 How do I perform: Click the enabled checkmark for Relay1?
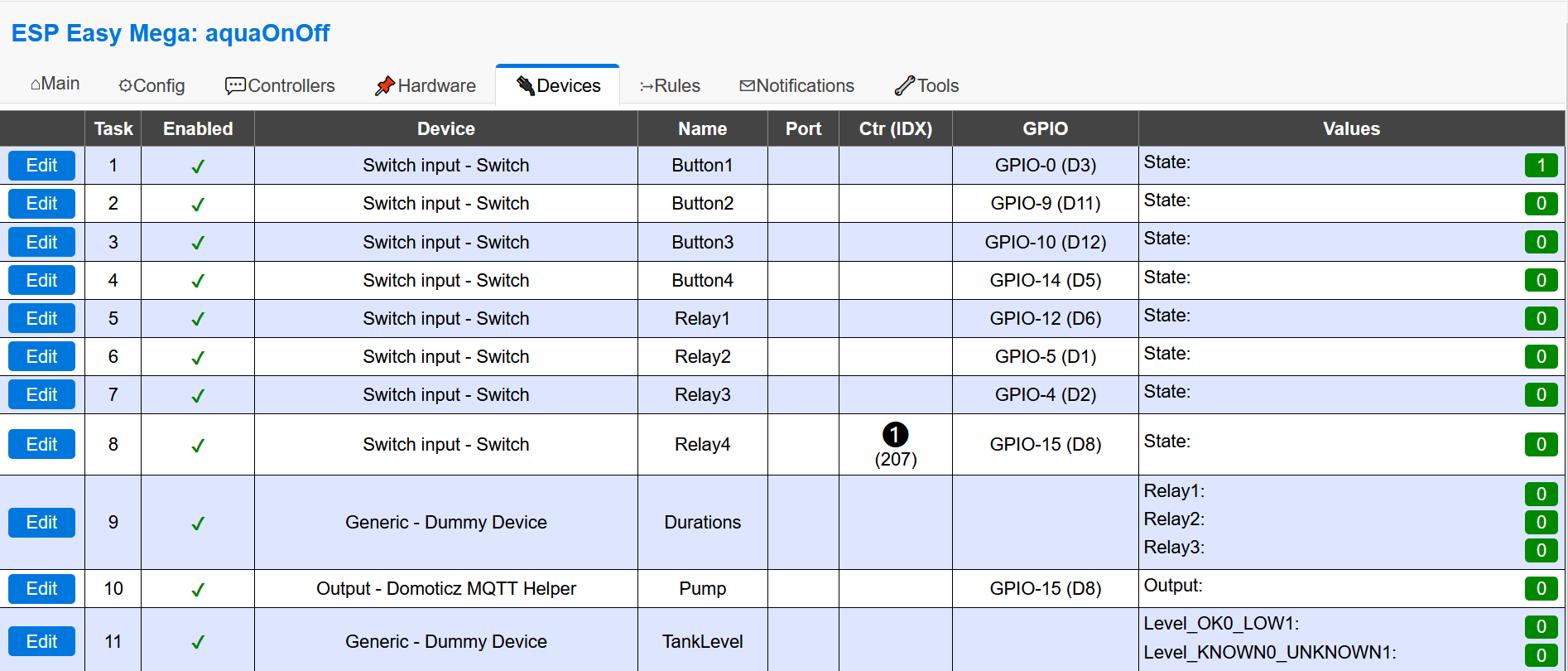tap(198, 319)
